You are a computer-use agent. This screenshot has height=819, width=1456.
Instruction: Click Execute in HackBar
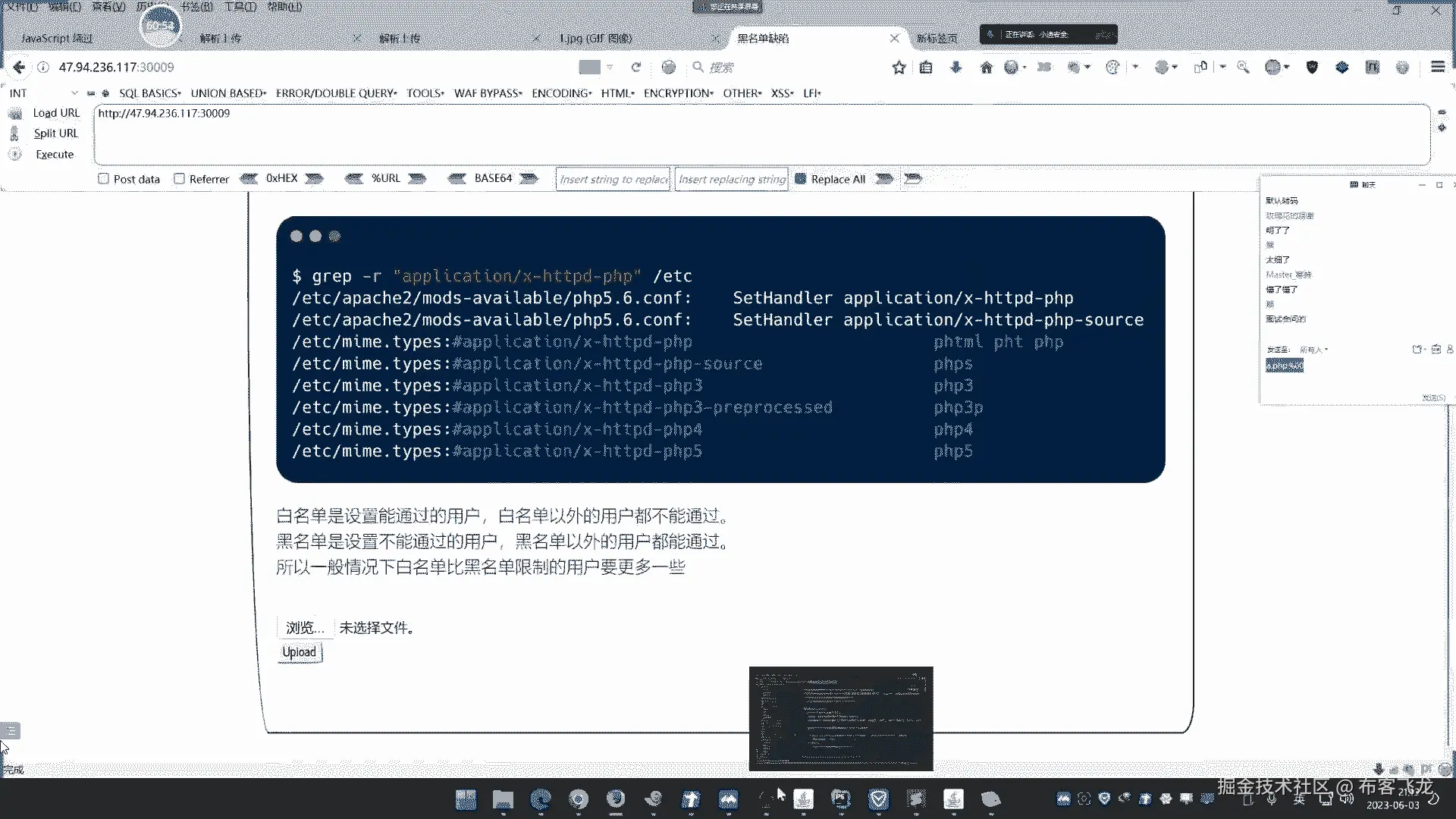[55, 155]
